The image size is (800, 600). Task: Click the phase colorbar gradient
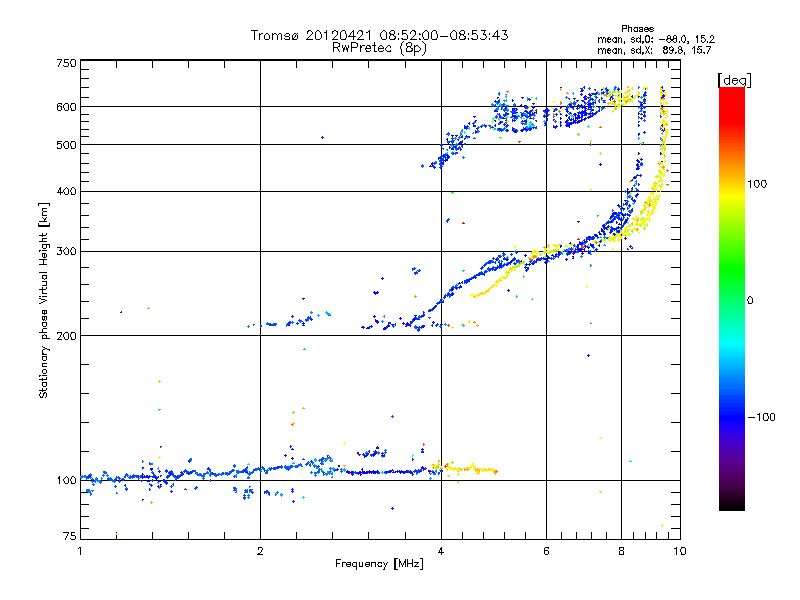[732, 299]
